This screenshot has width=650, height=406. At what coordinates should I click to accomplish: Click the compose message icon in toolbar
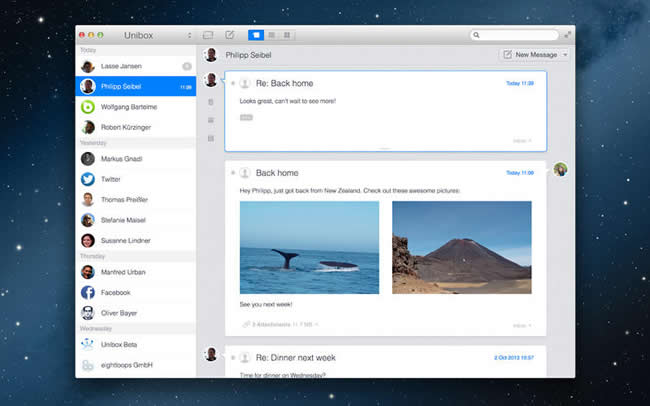pyautogui.click(x=230, y=35)
